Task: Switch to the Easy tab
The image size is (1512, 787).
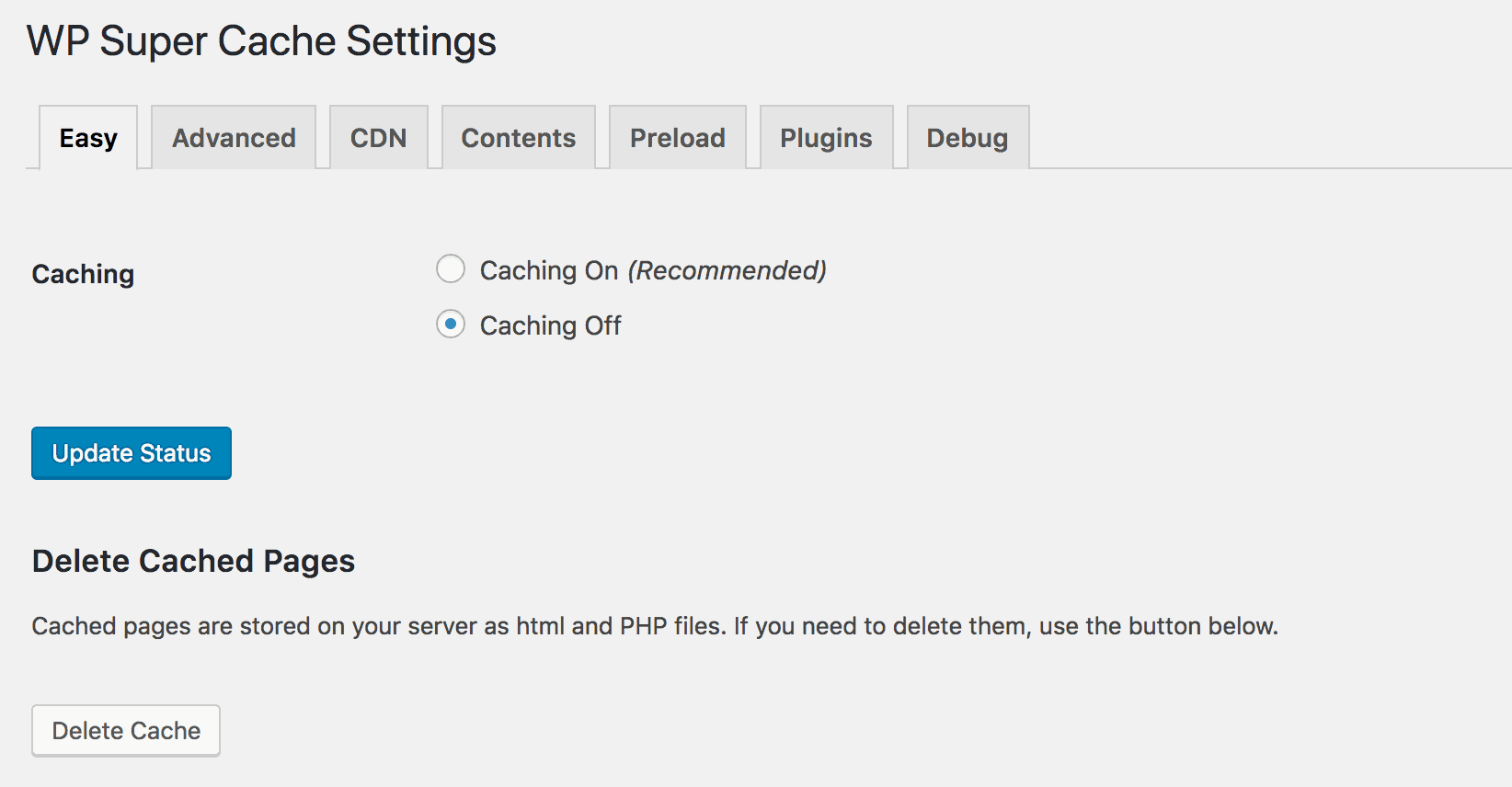Action: click(88, 138)
